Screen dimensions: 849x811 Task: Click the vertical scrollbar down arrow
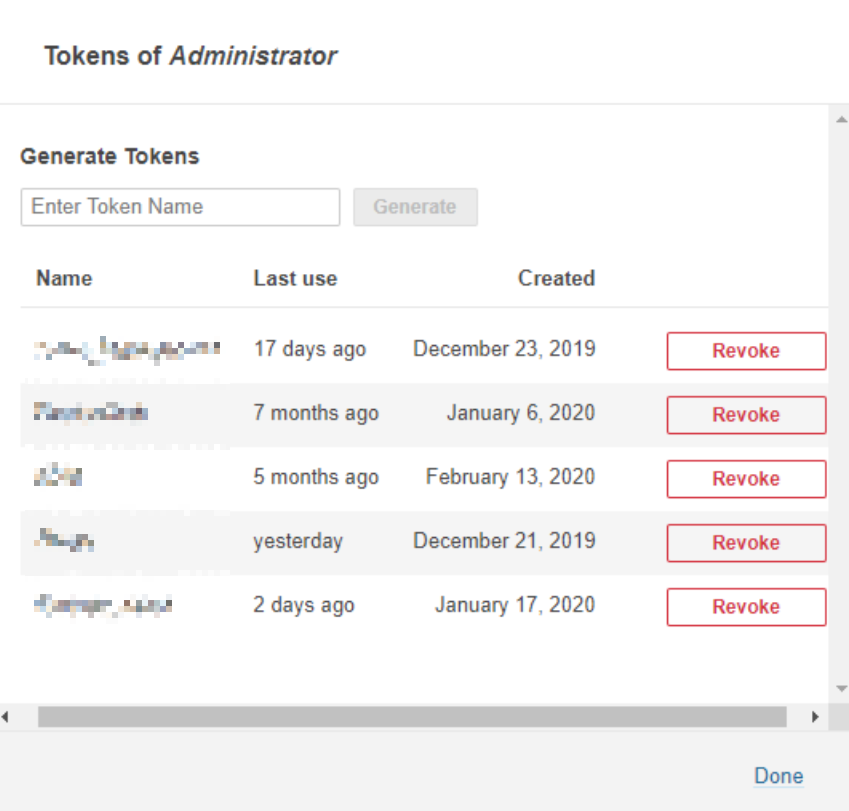(x=840, y=689)
